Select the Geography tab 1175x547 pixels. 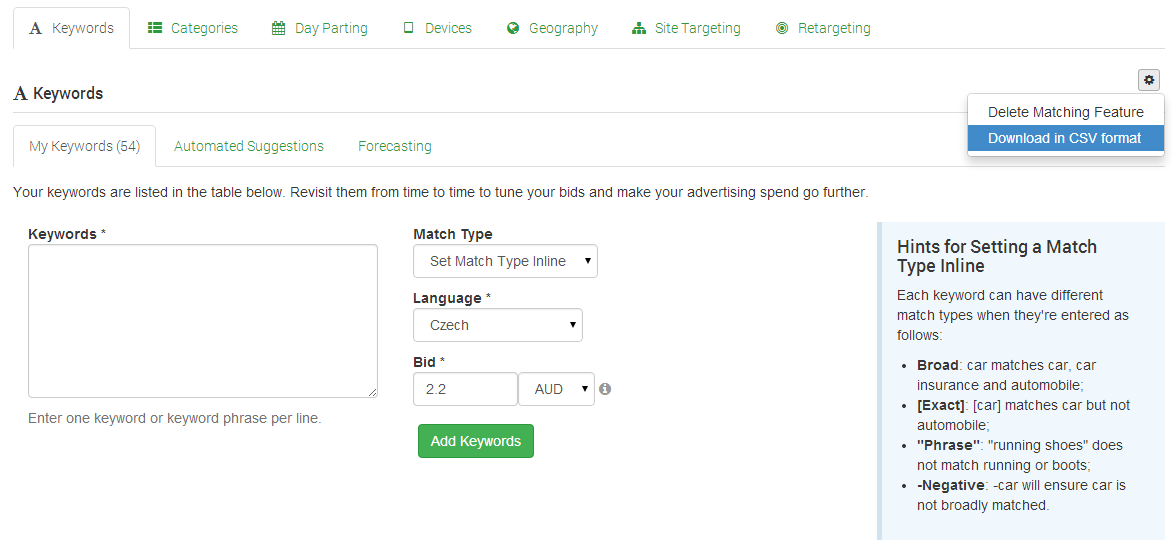tap(552, 28)
